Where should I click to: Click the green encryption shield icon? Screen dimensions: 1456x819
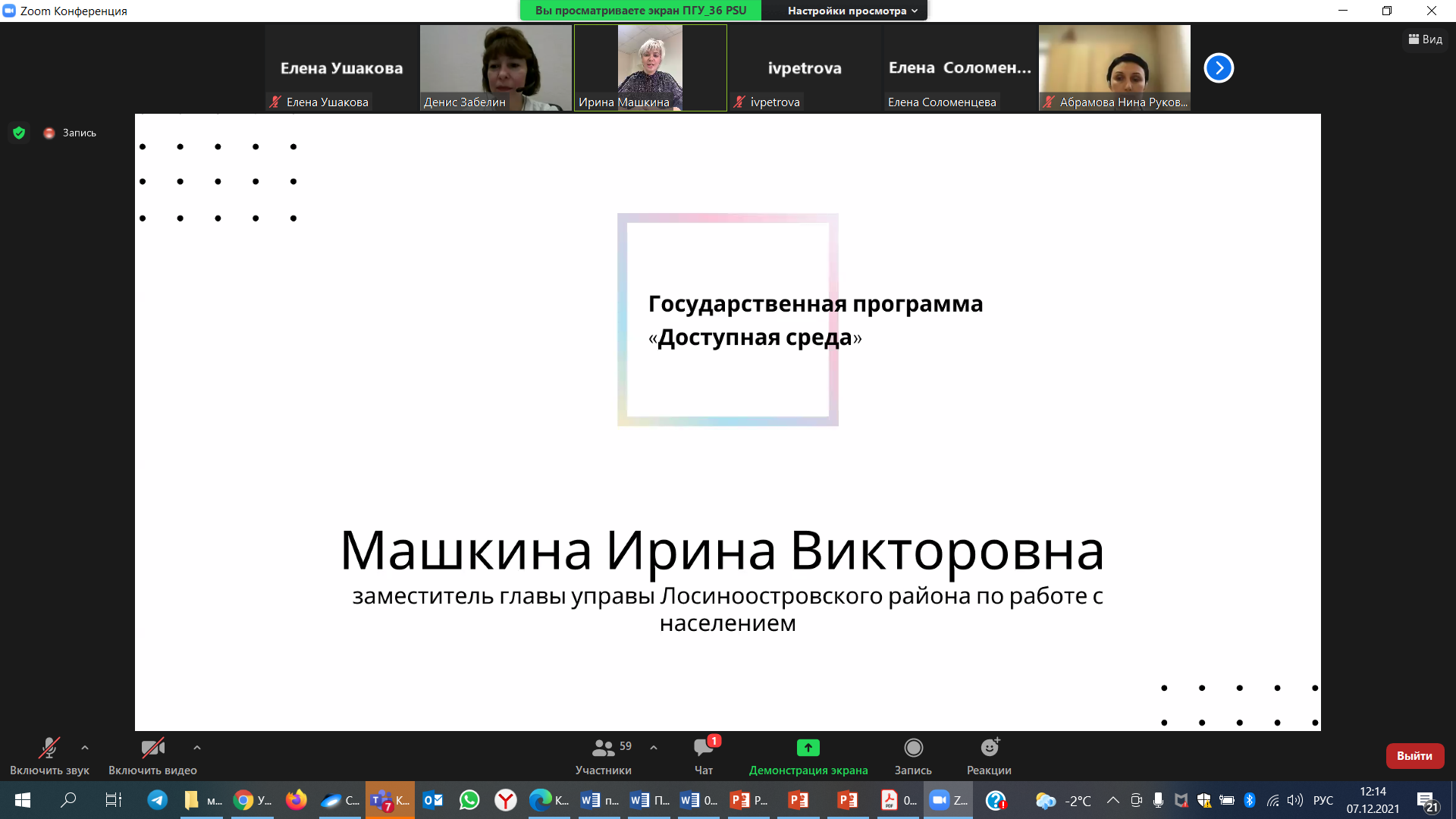tap(19, 133)
